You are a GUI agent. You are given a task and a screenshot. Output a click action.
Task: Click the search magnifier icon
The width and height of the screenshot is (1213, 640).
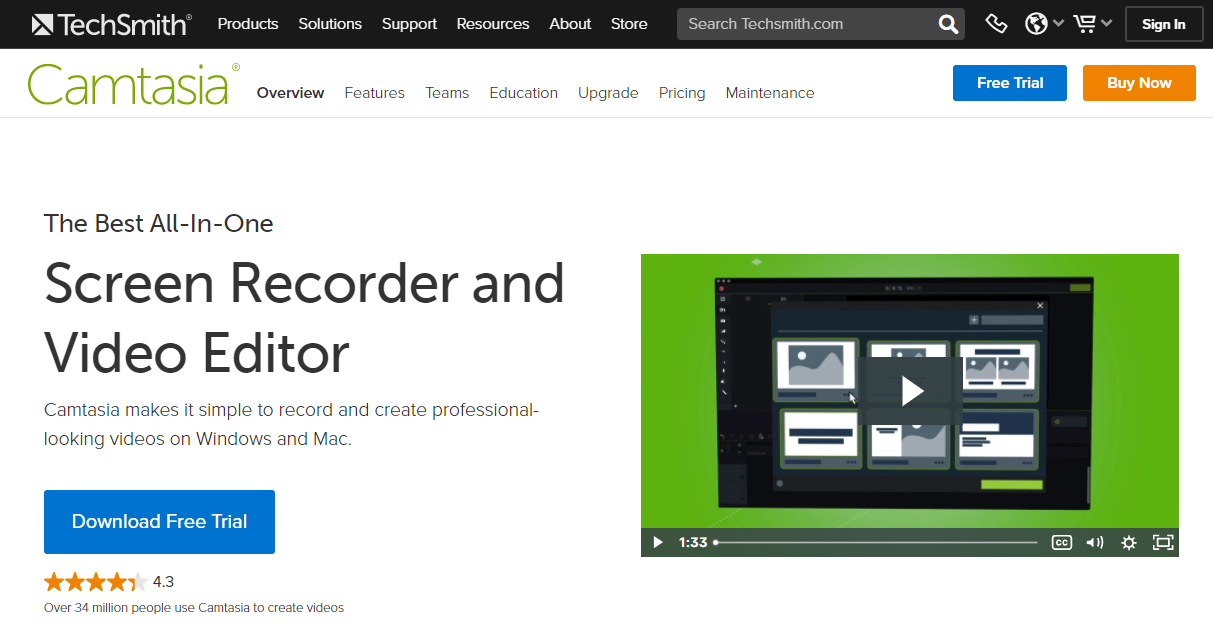tap(947, 24)
